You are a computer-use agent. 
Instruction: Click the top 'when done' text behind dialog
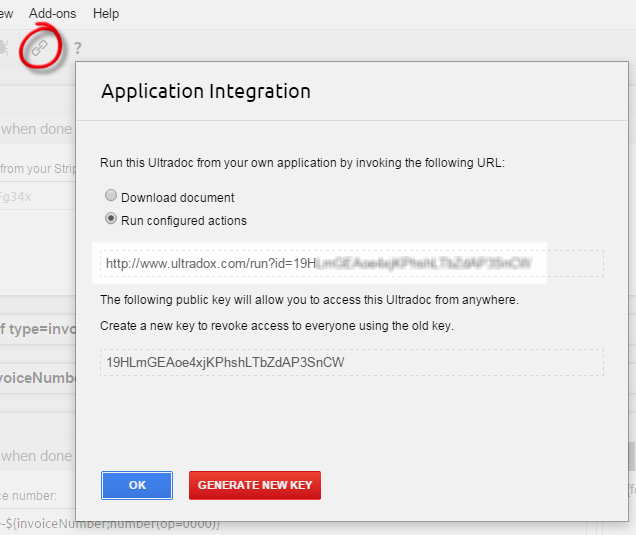[x=37, y=129]
